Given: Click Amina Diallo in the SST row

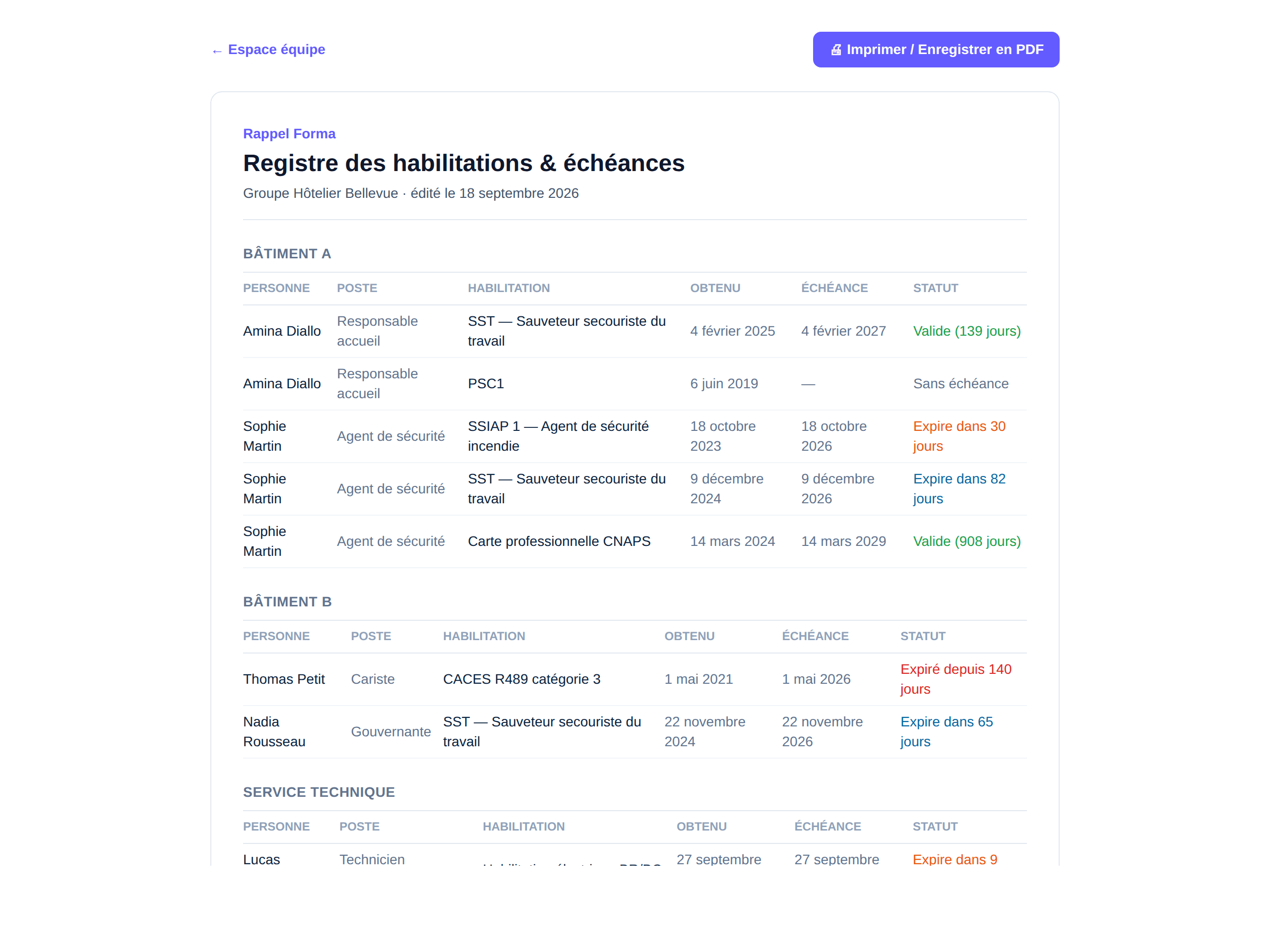Looking at the screenshot, I should 282,331.
